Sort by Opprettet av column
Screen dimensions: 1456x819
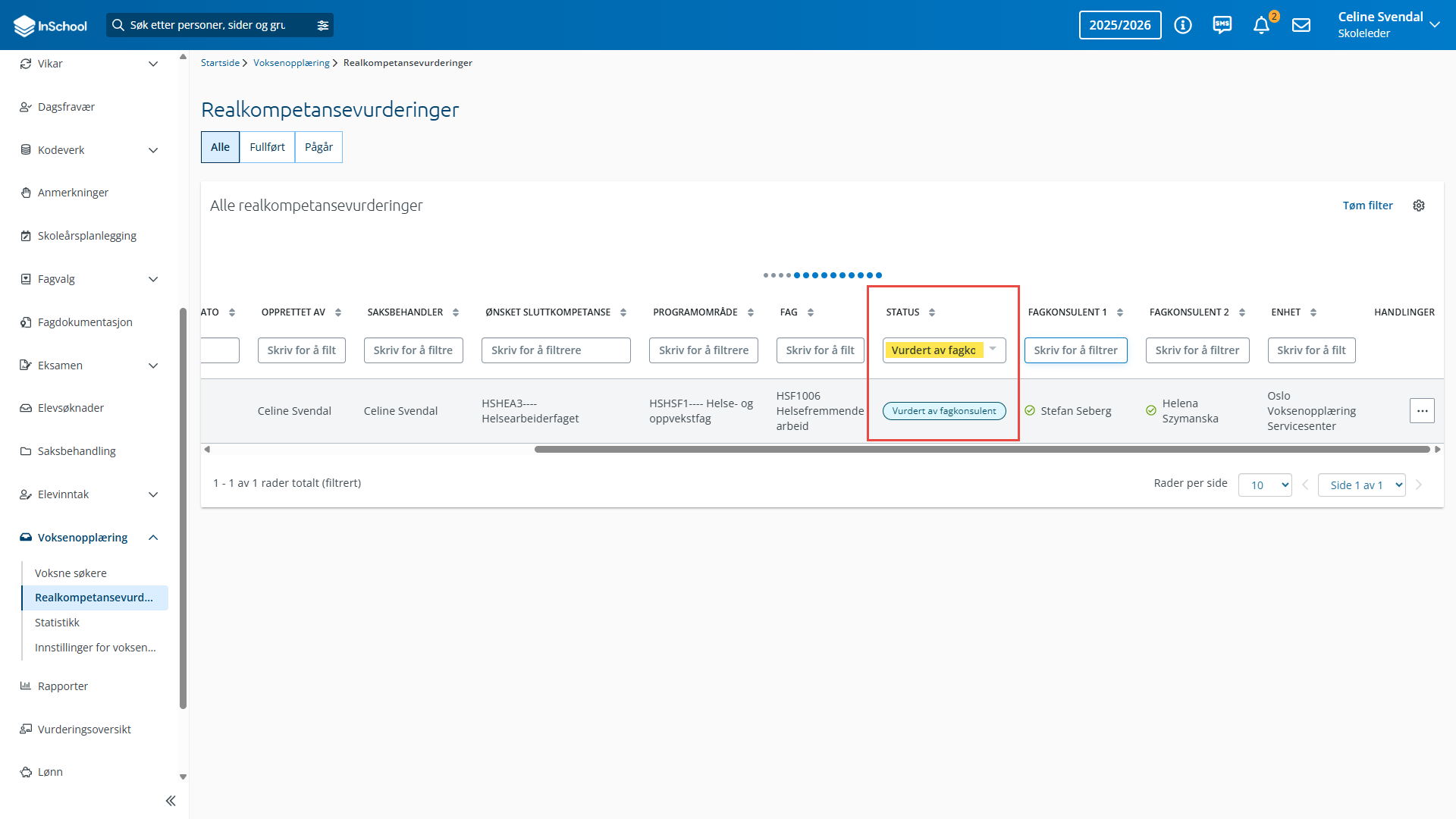tap(338, 312)
